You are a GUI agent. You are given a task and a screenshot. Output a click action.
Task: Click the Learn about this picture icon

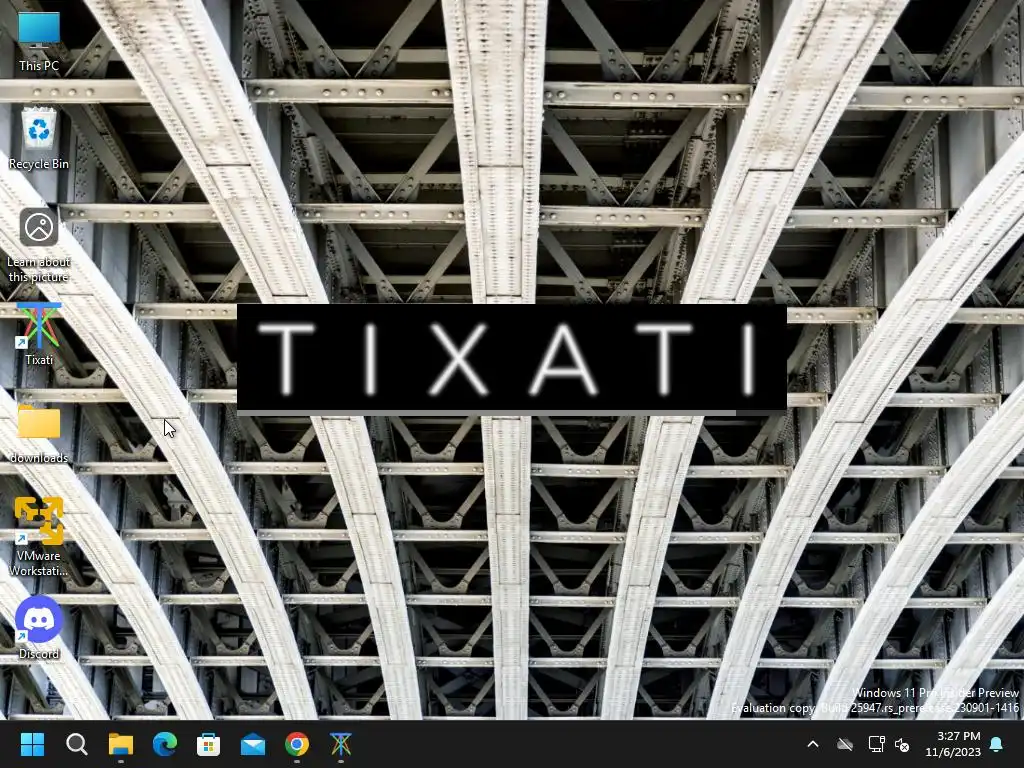point(39,246)
